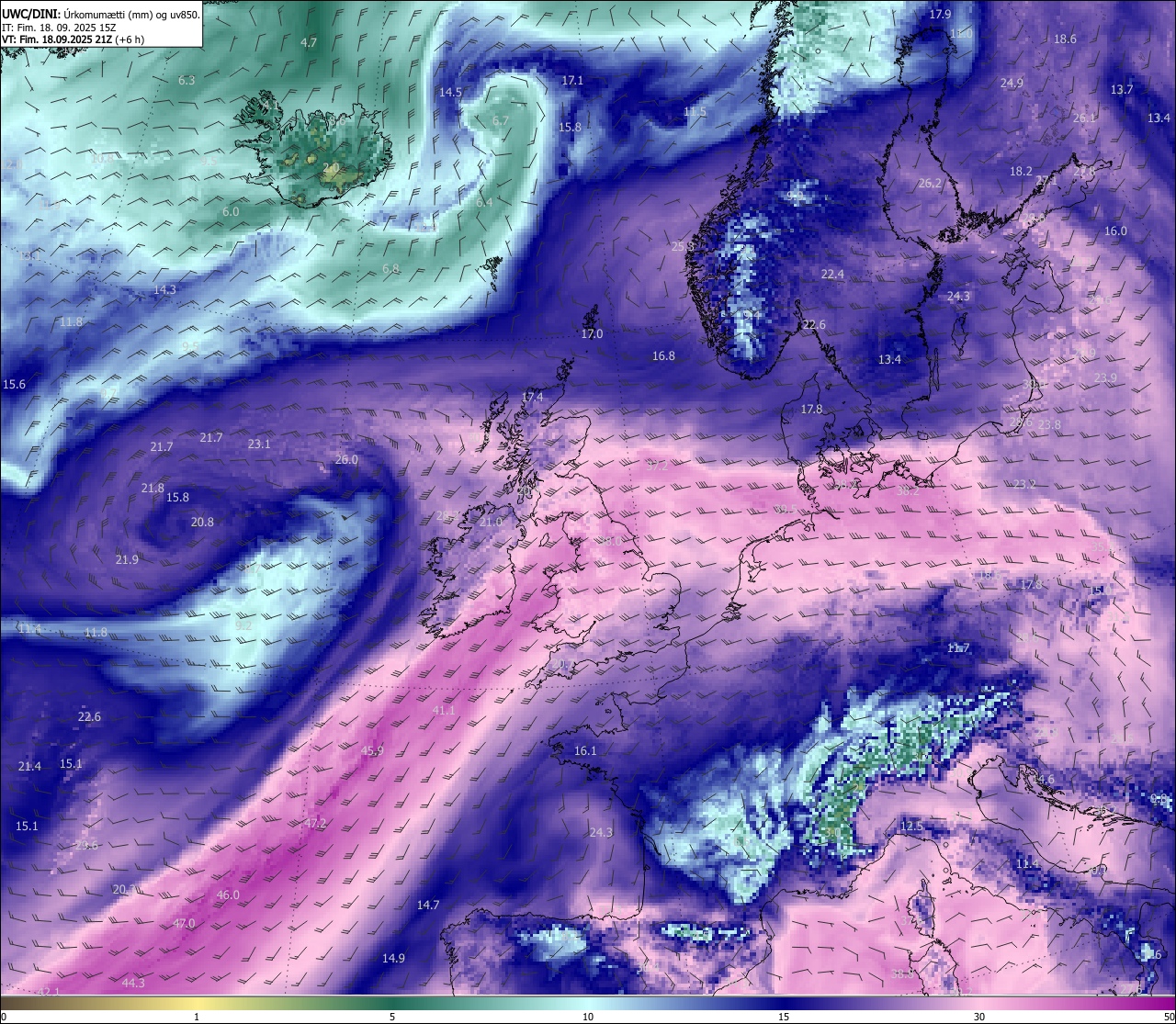Click the 10 tick on the color scale
This screenshot has width=1176, height=1024.
[587, 1017]
